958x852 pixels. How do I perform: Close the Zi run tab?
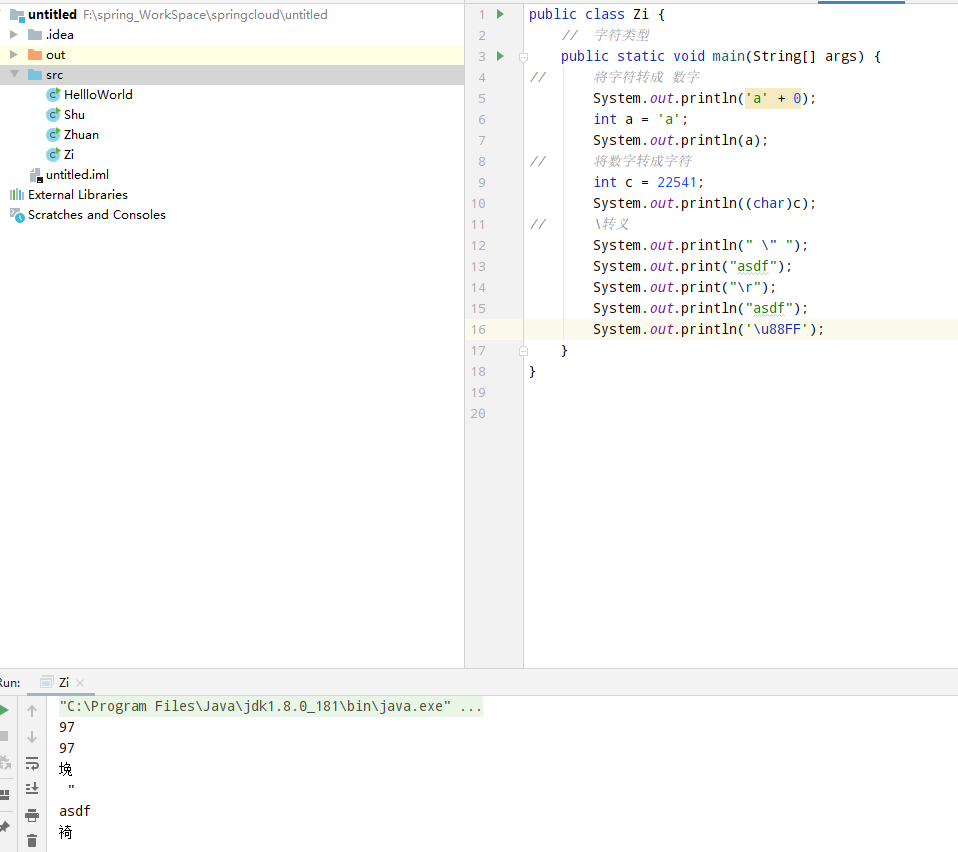80,683
